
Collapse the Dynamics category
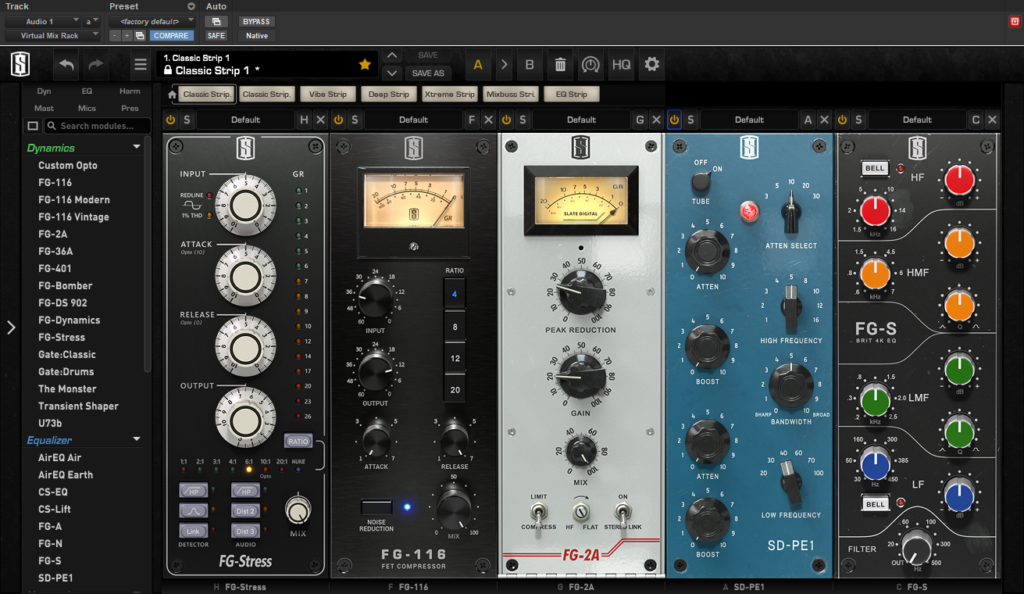click(x=136, y=147)
